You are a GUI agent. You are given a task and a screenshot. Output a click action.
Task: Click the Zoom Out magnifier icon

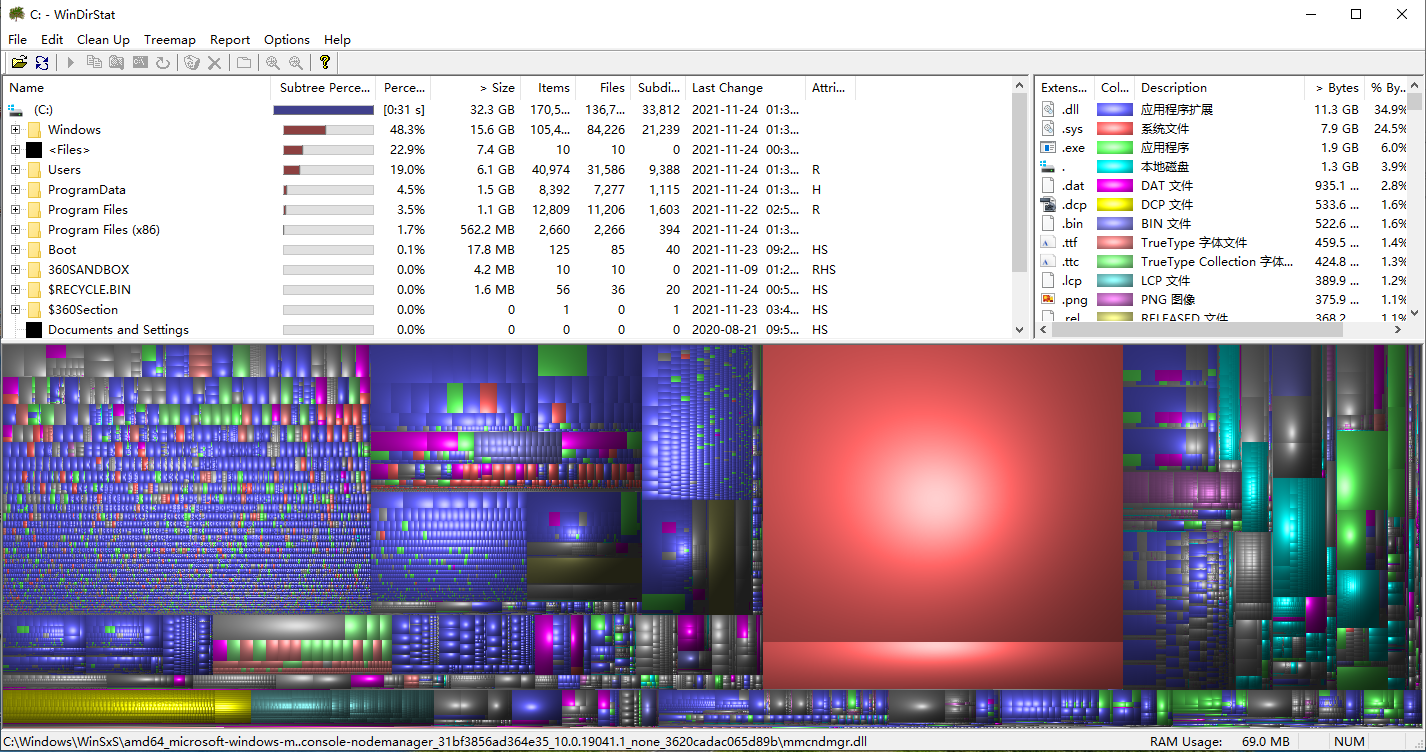tap(296, 62)
